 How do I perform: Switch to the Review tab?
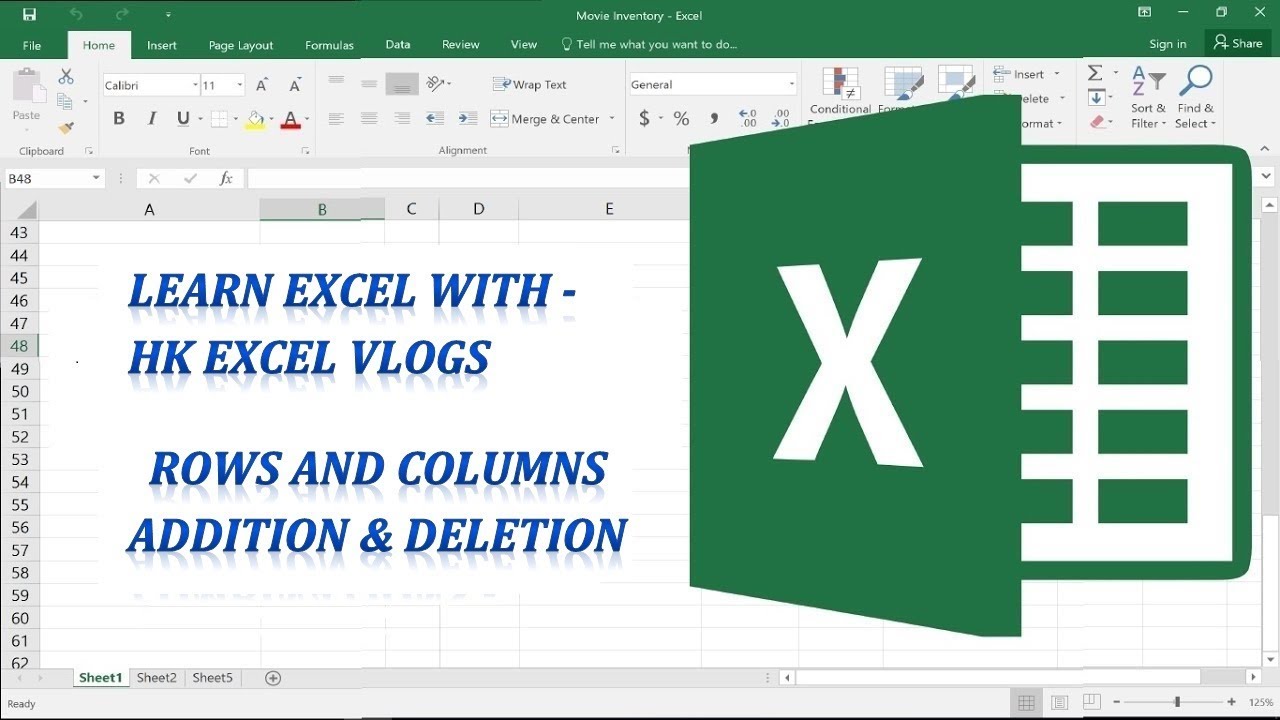(x=461, y=45)
